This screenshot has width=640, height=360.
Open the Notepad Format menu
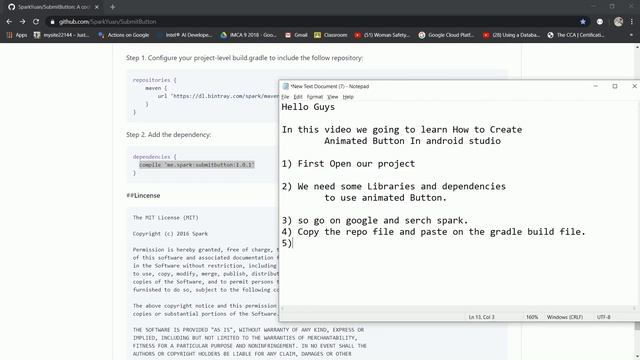[x=315, y=97]
